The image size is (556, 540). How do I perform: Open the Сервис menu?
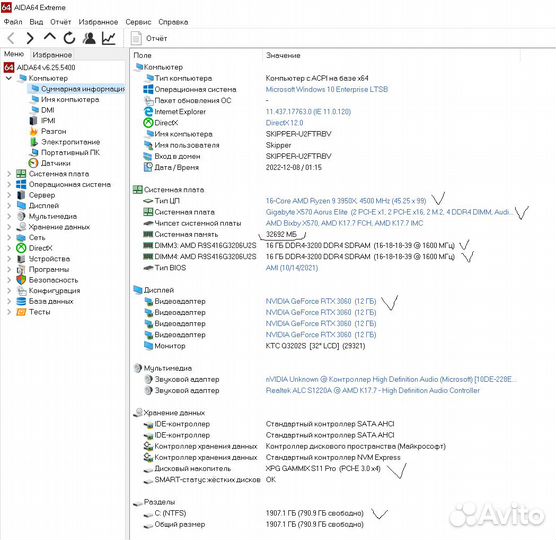point(138,22)
